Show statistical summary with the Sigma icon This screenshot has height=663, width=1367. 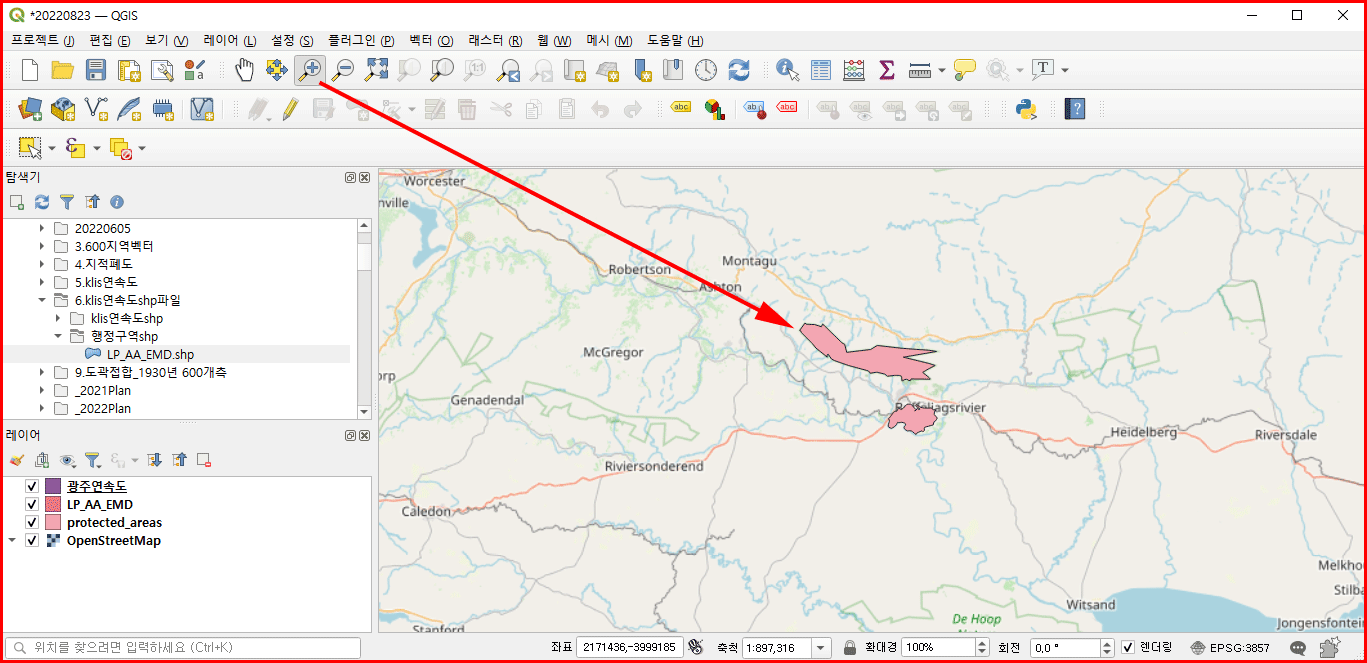point(886,70)
